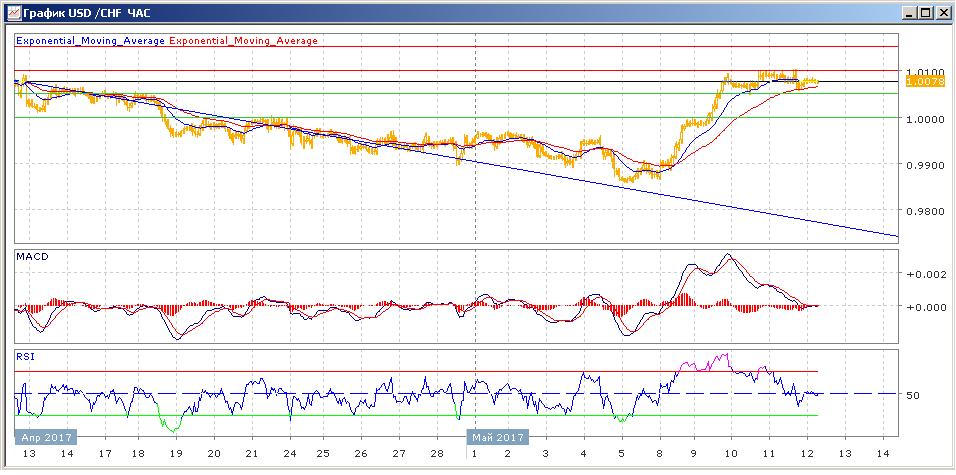This screenshot has width=956, height=475.
Task: Select the RSI indicator label
Action: pos(26,357)
